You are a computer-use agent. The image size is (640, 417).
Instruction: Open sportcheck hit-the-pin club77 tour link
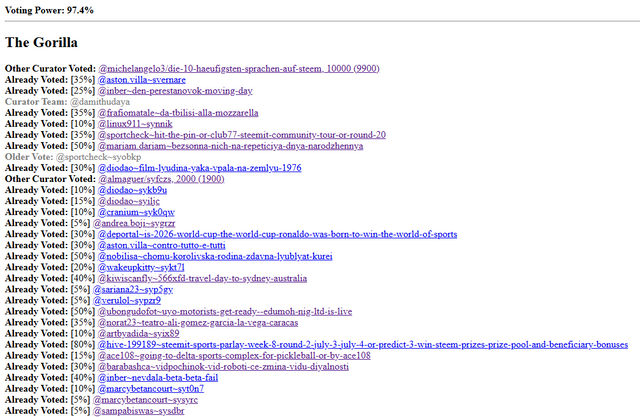tap(242, 135)
